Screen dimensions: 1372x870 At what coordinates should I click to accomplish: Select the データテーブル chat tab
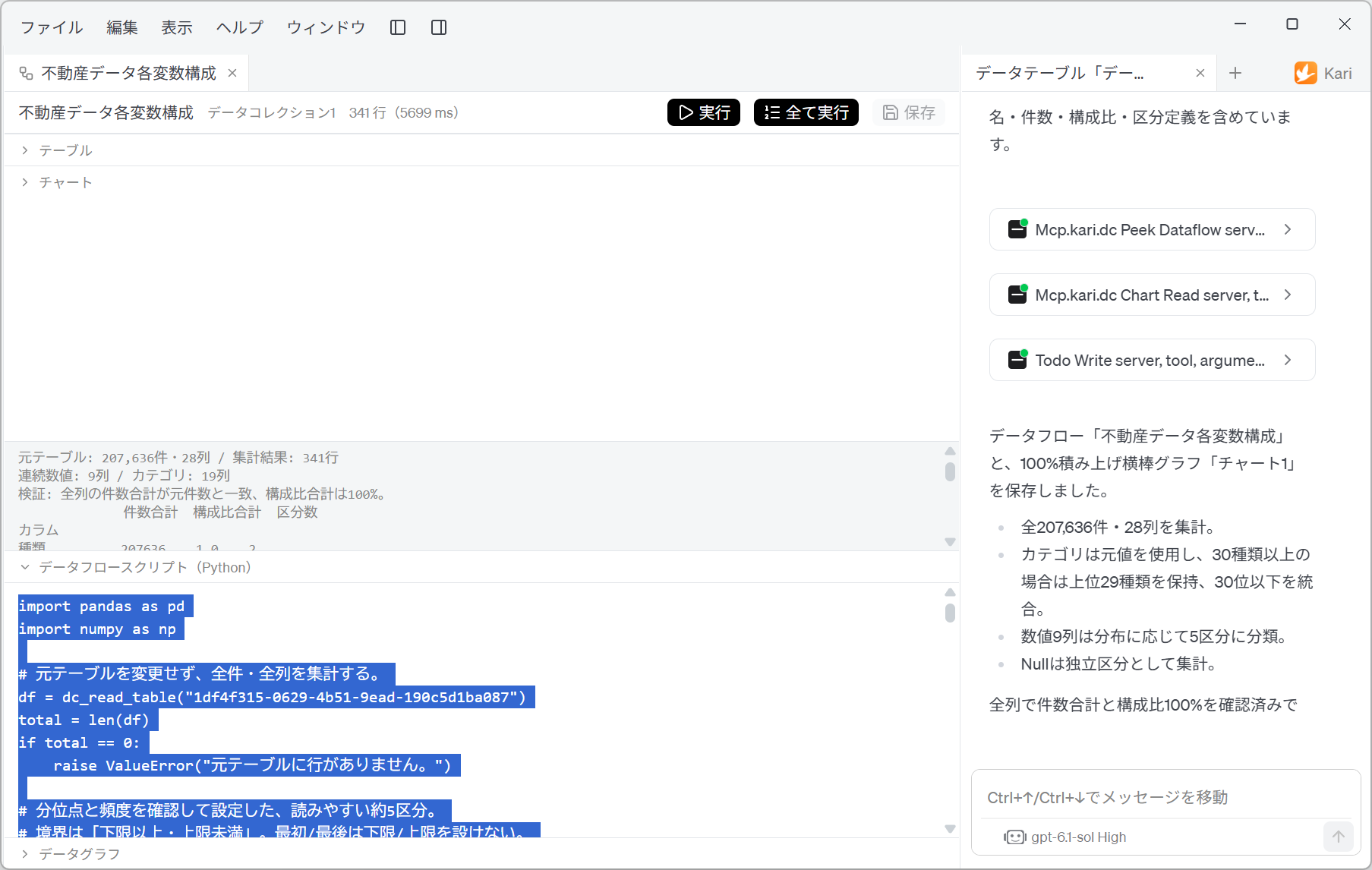tap(1088, 73)
